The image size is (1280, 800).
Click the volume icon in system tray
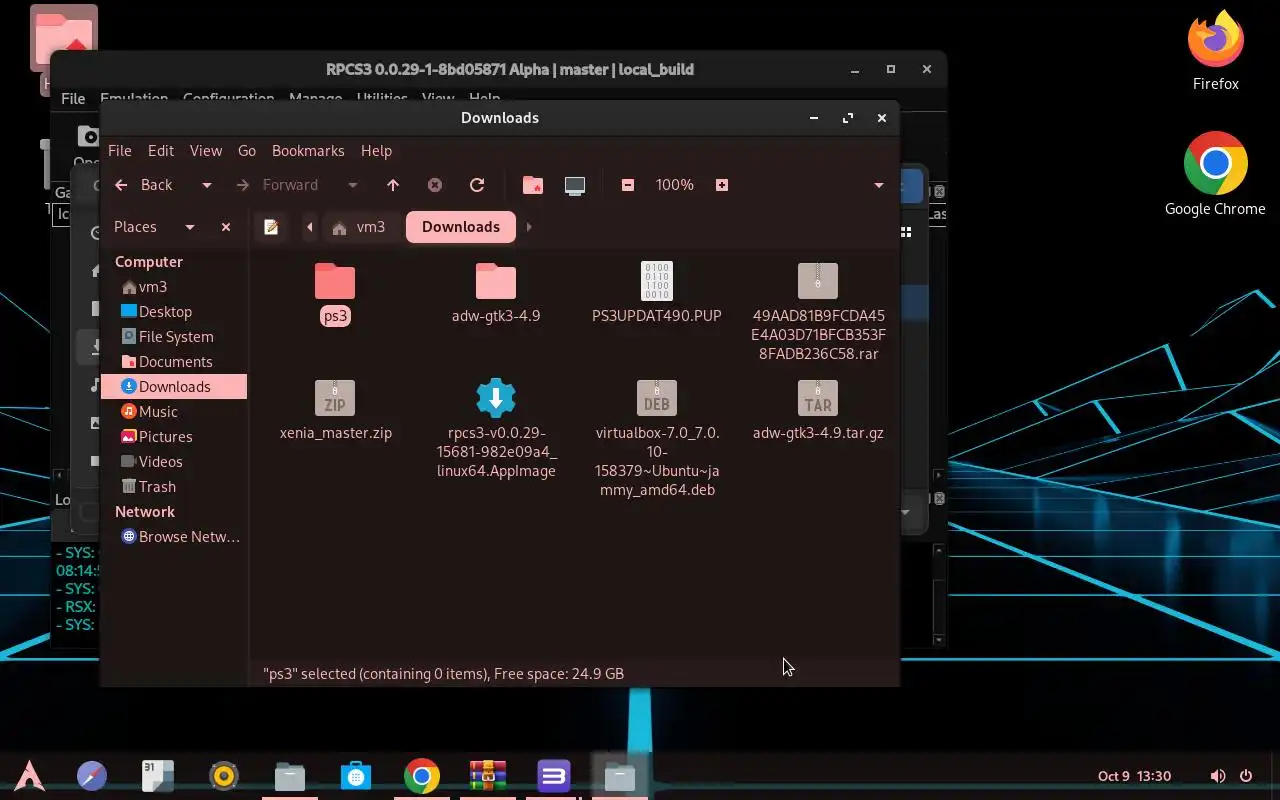click(1217, 776)
